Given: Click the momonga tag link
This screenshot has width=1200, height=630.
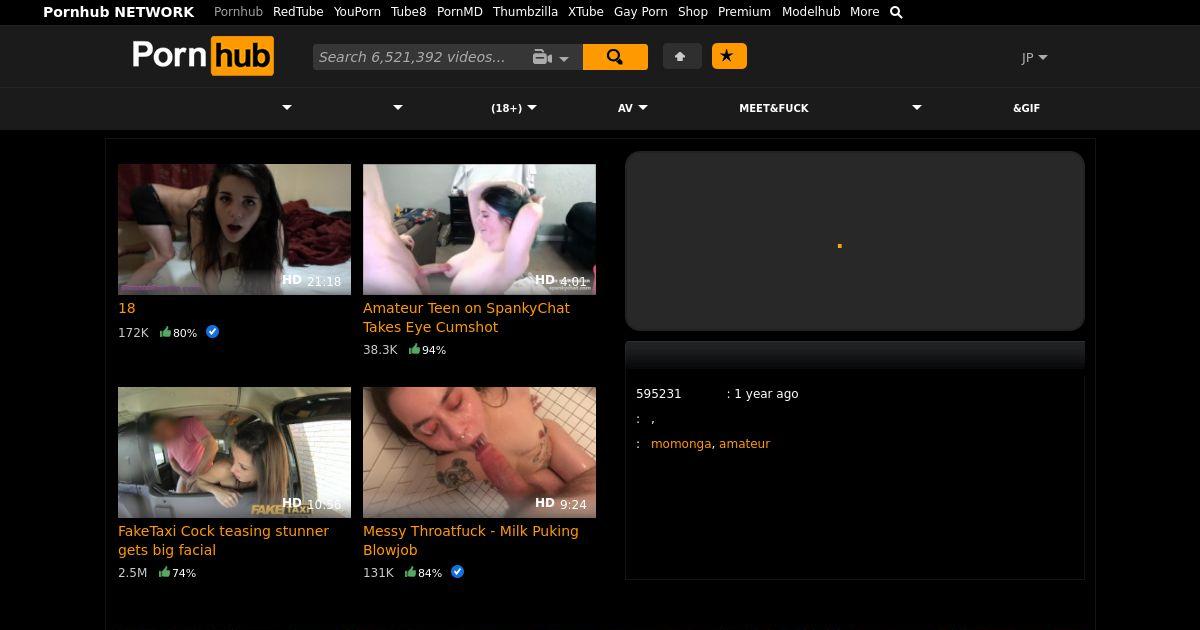Looking at the screenshot, I should pos(681,443).
